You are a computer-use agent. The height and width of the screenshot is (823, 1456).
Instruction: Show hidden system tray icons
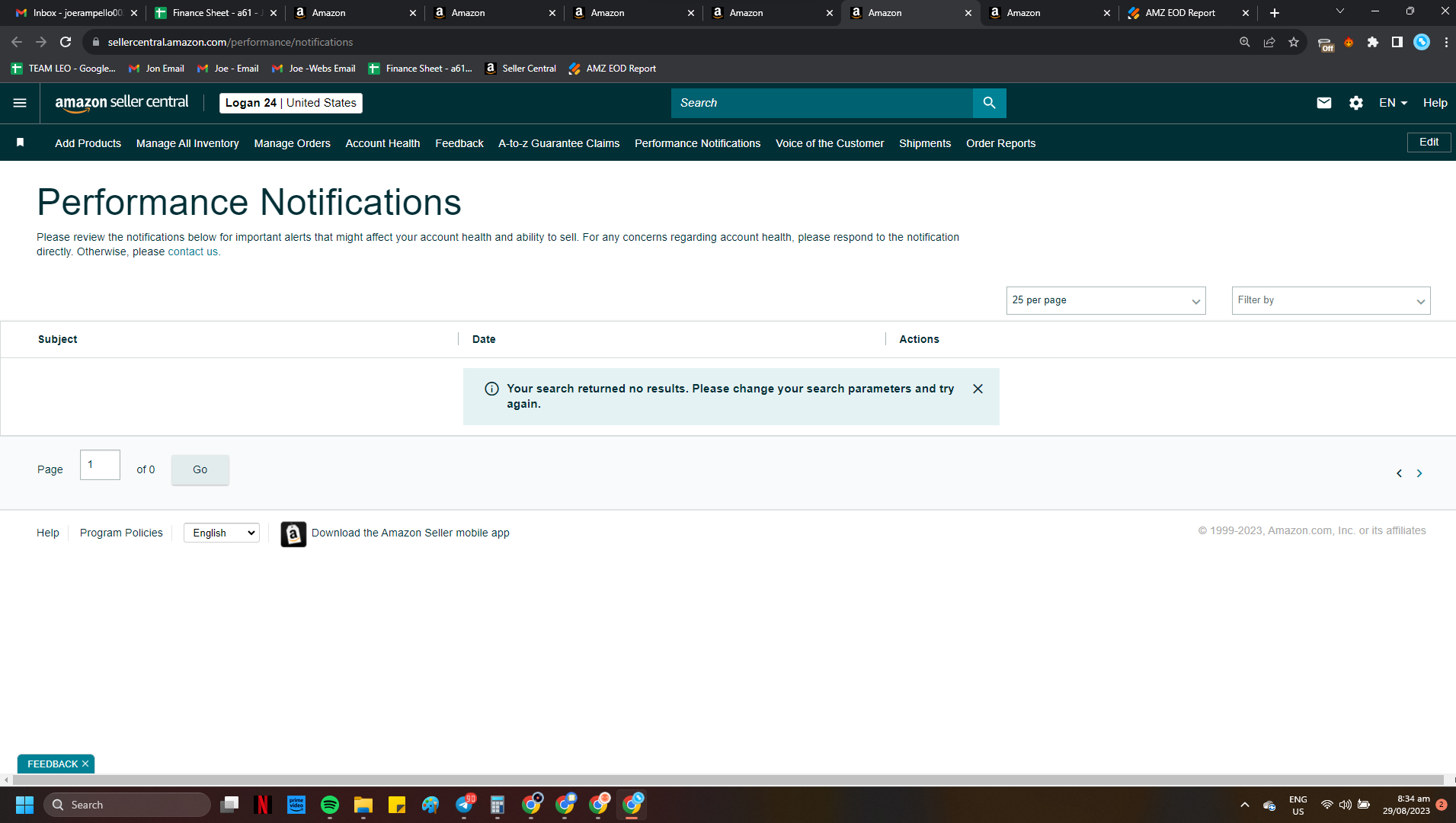(x=1245, y=805)
